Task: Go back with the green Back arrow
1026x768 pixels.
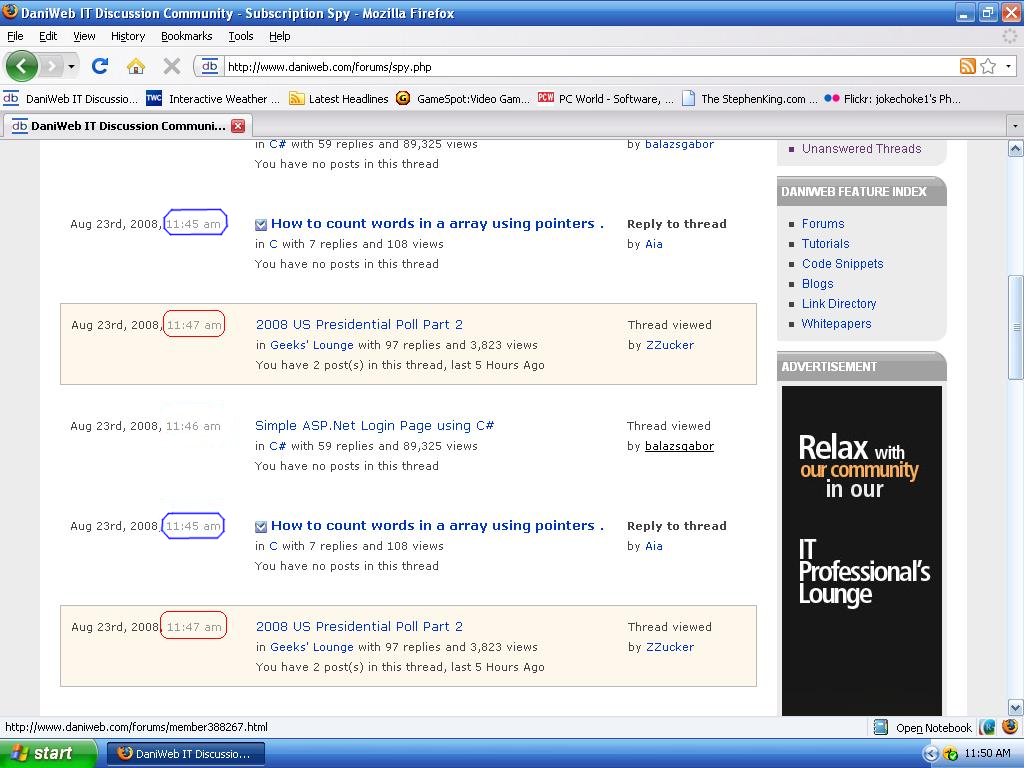Action: click(22, 66)
